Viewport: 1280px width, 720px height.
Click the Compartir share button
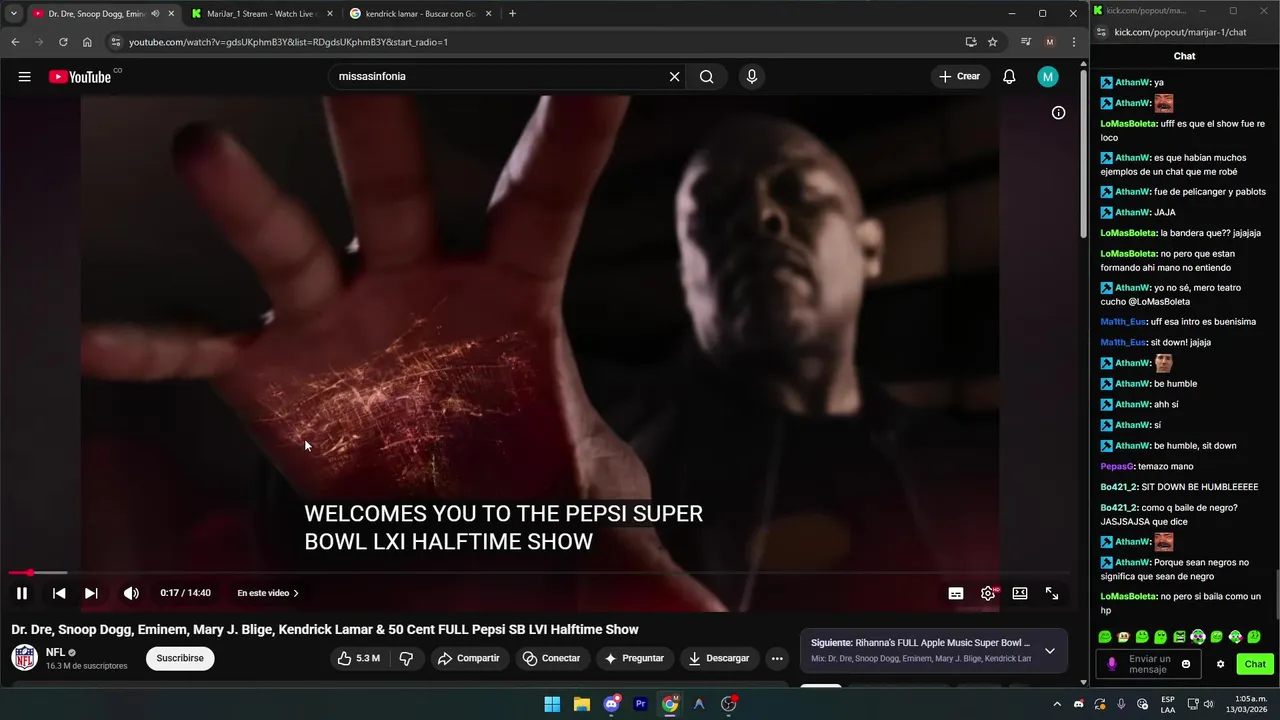[468, 658]
